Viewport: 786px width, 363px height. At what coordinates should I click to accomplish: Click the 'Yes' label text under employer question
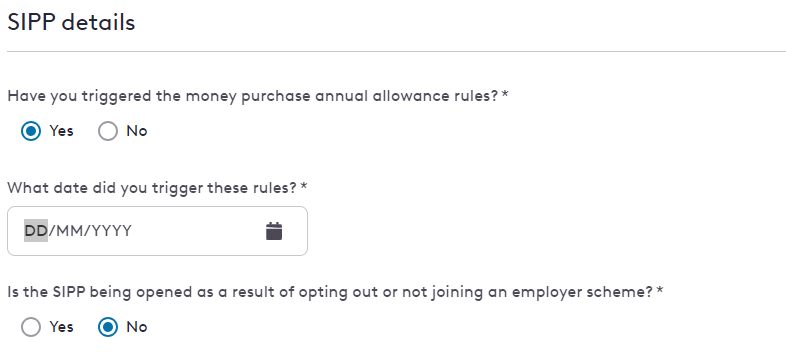point(61,327)
